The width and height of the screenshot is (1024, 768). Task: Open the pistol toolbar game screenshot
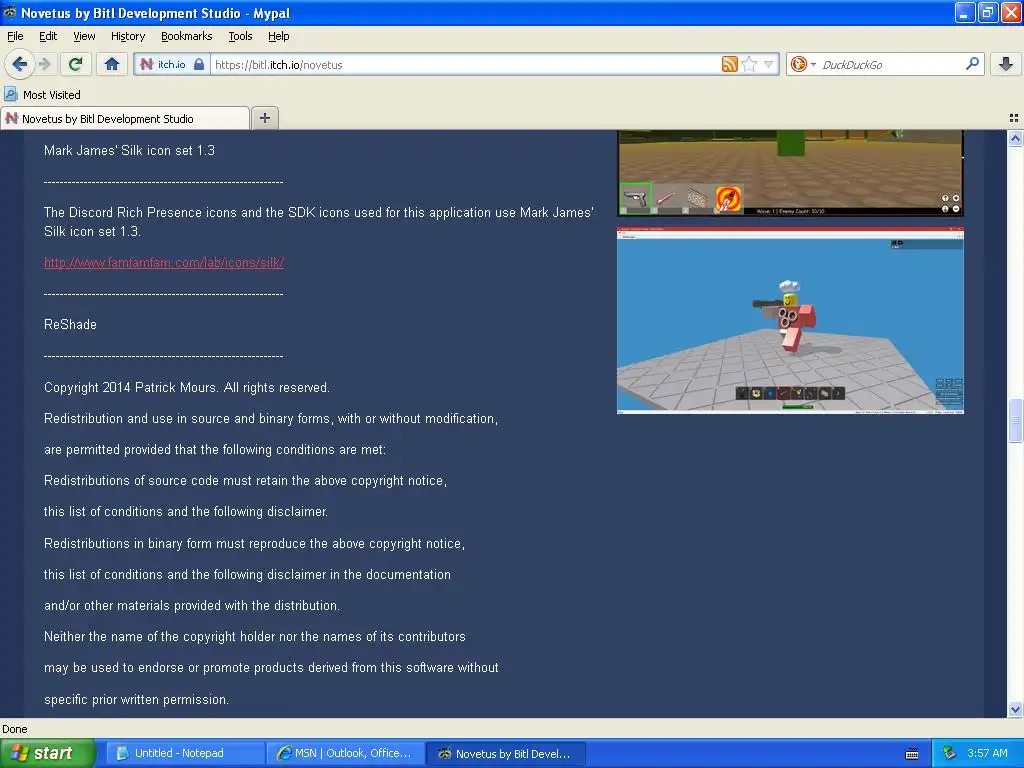point(790,172)
